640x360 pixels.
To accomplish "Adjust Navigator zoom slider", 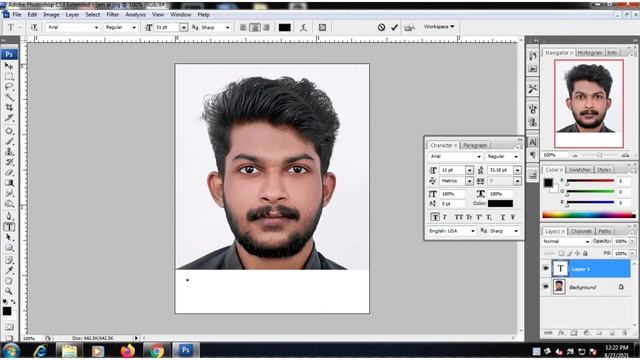I will 600,155.
